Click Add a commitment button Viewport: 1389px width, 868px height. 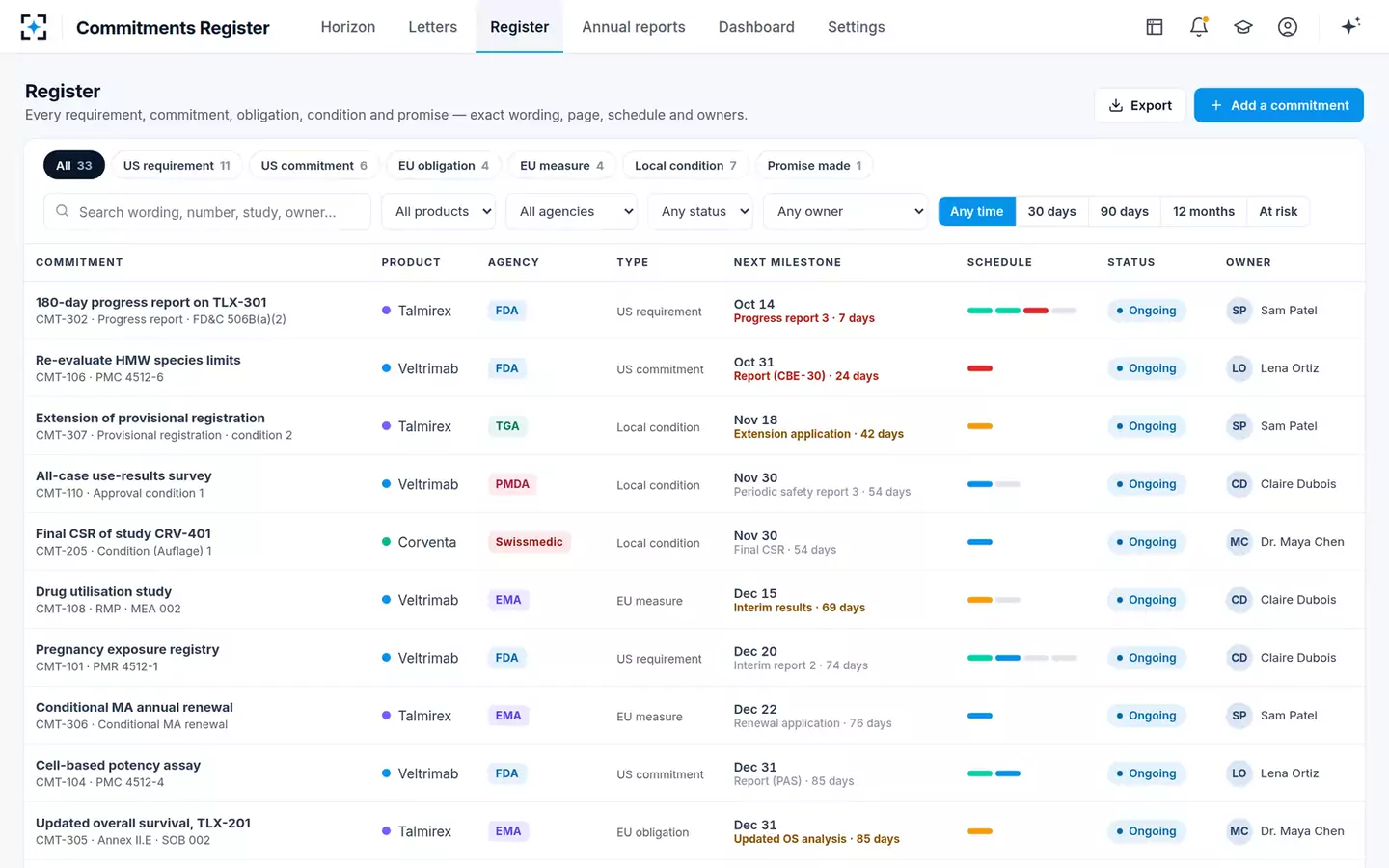click(1279, 105)
